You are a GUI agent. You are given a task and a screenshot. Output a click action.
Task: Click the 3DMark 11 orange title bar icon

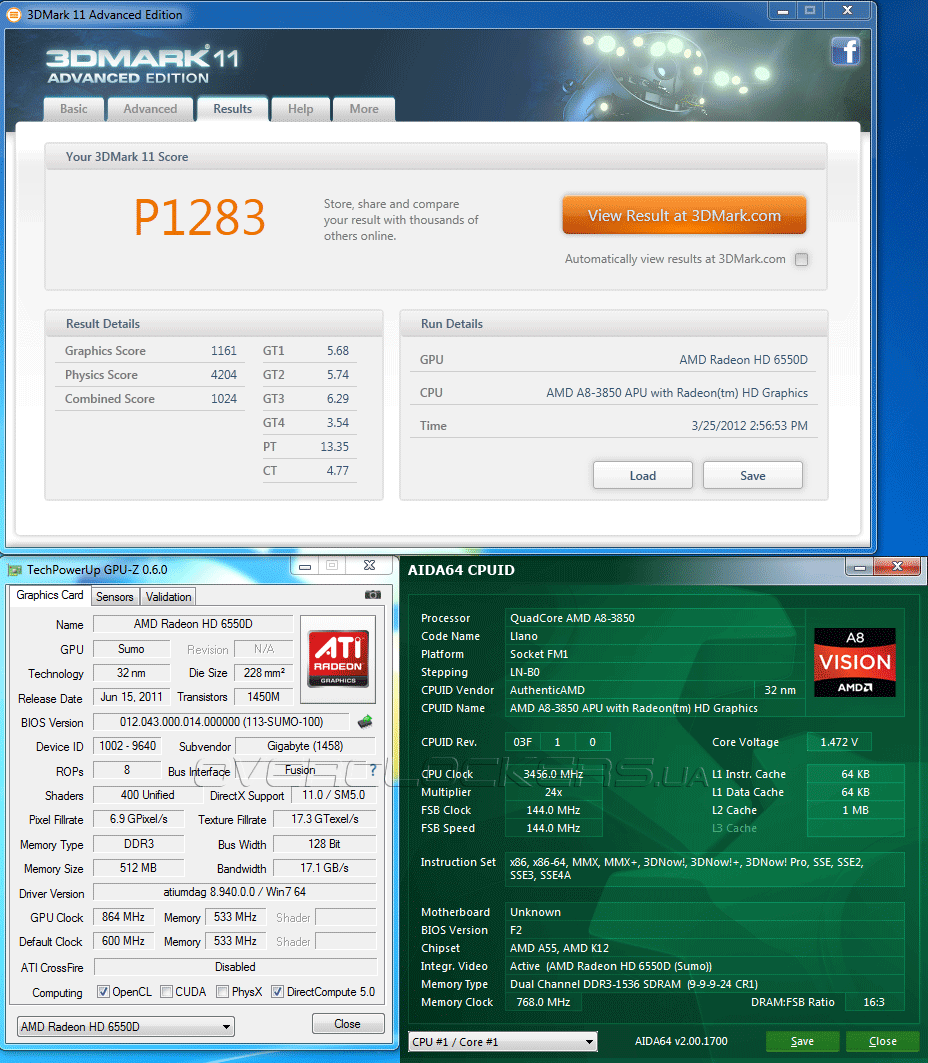point(14,14)
